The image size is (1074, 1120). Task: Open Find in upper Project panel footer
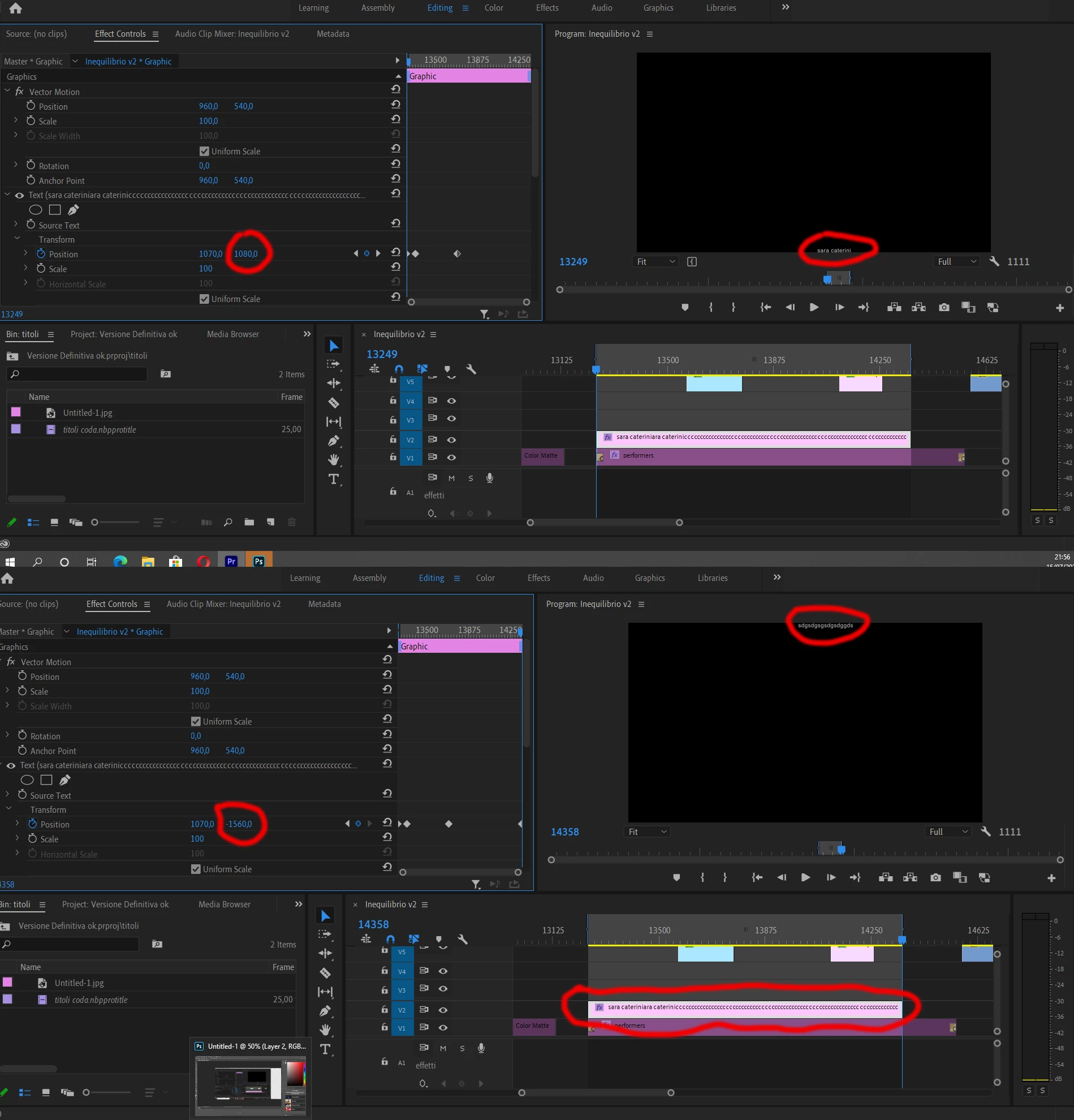pos(228,522)
